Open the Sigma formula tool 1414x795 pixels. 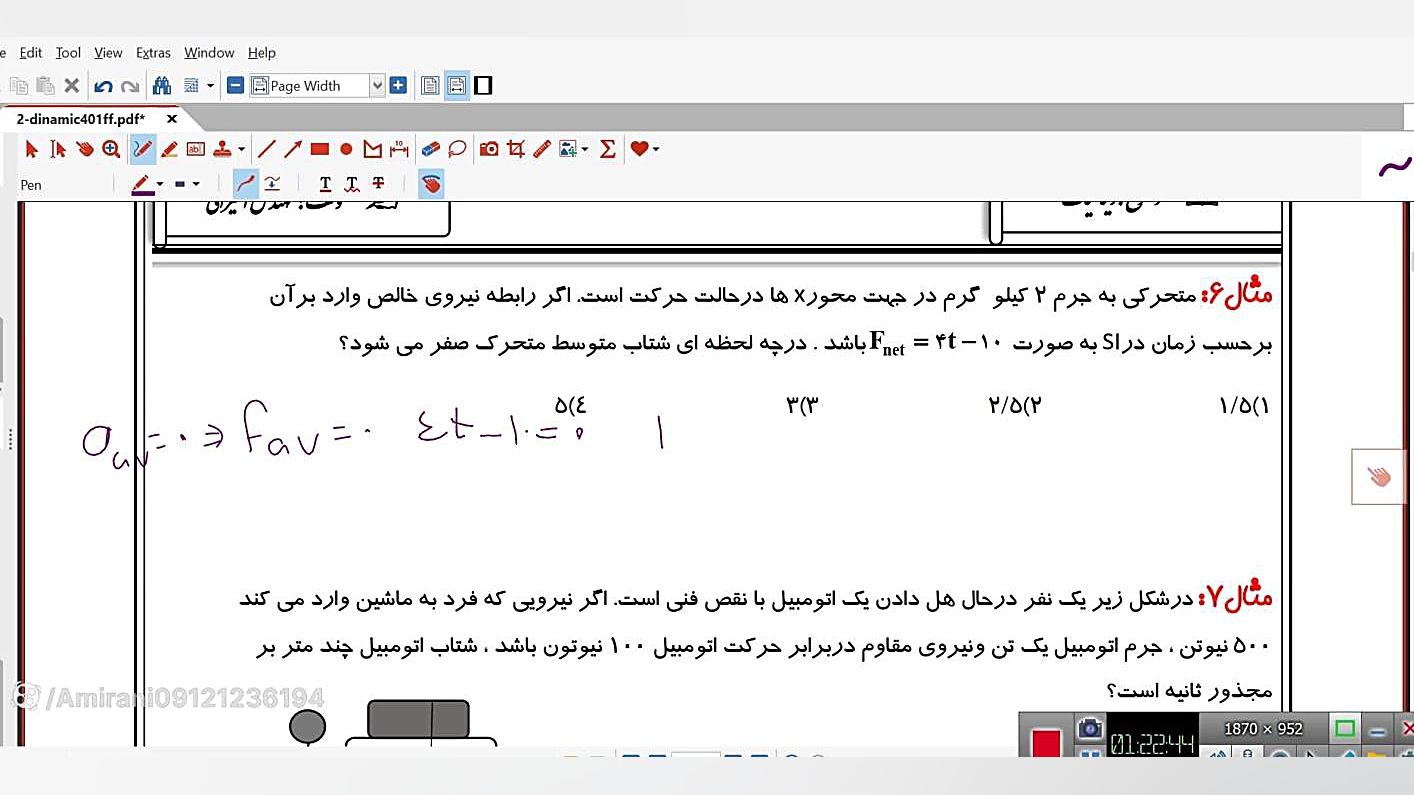coord(607,149)
